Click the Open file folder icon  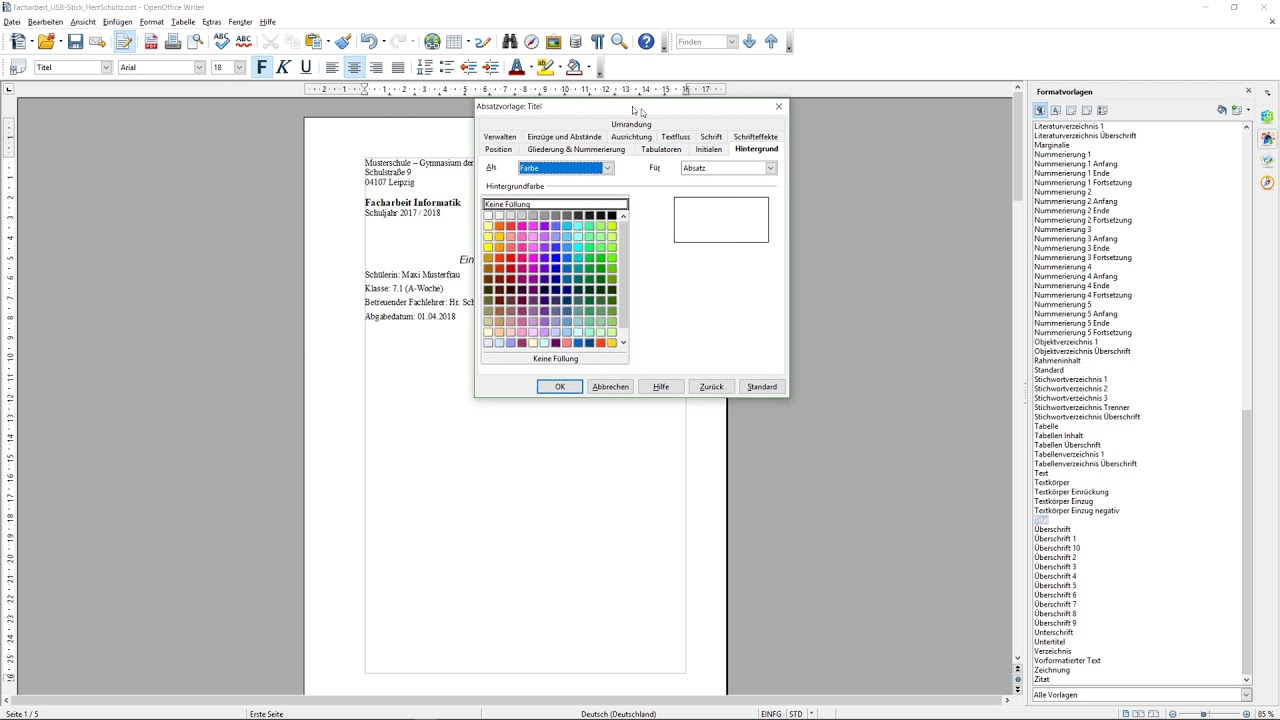[46, 42]
